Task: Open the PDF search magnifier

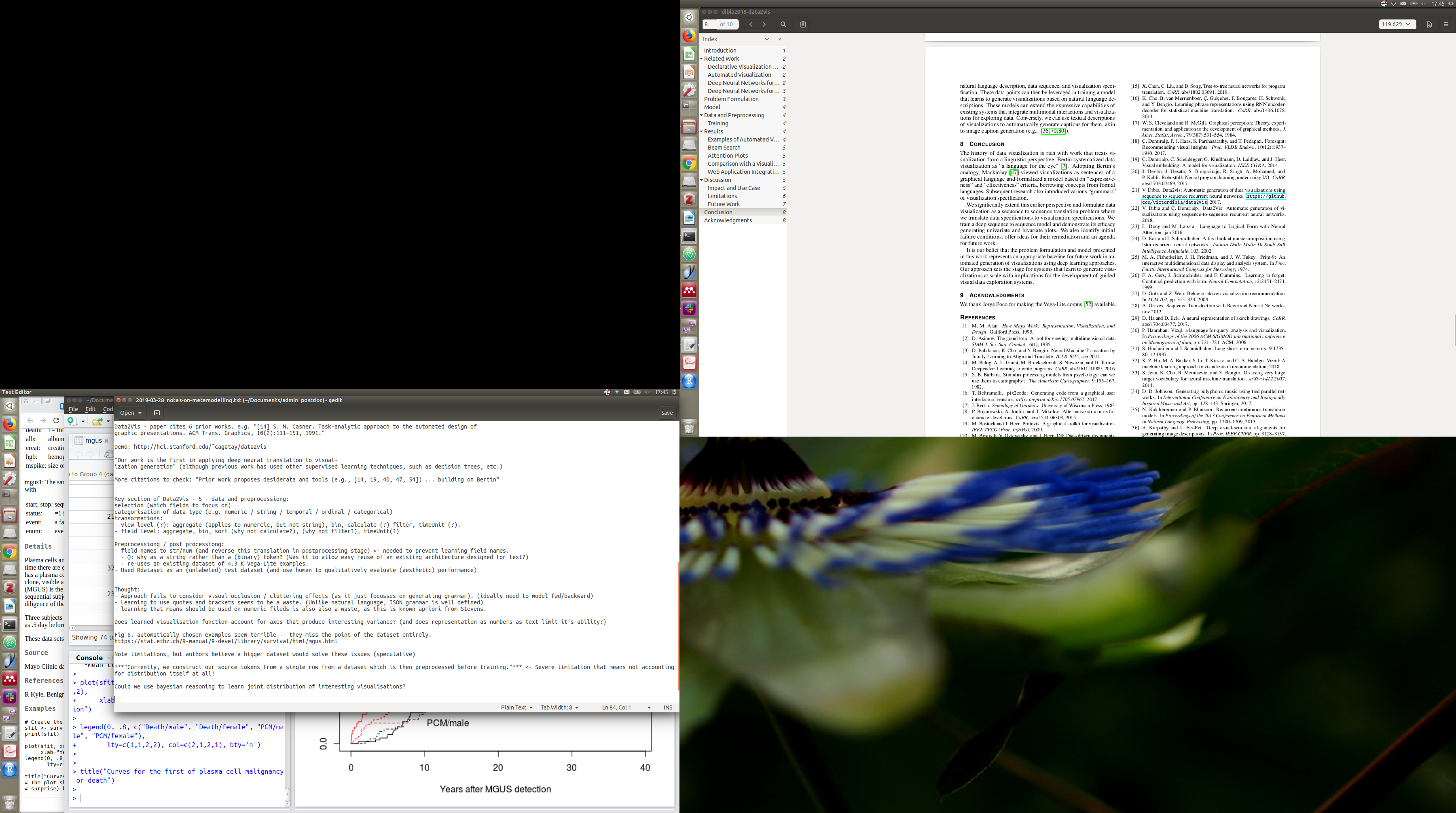Action: pyautogui.click(x=783, y=24)
